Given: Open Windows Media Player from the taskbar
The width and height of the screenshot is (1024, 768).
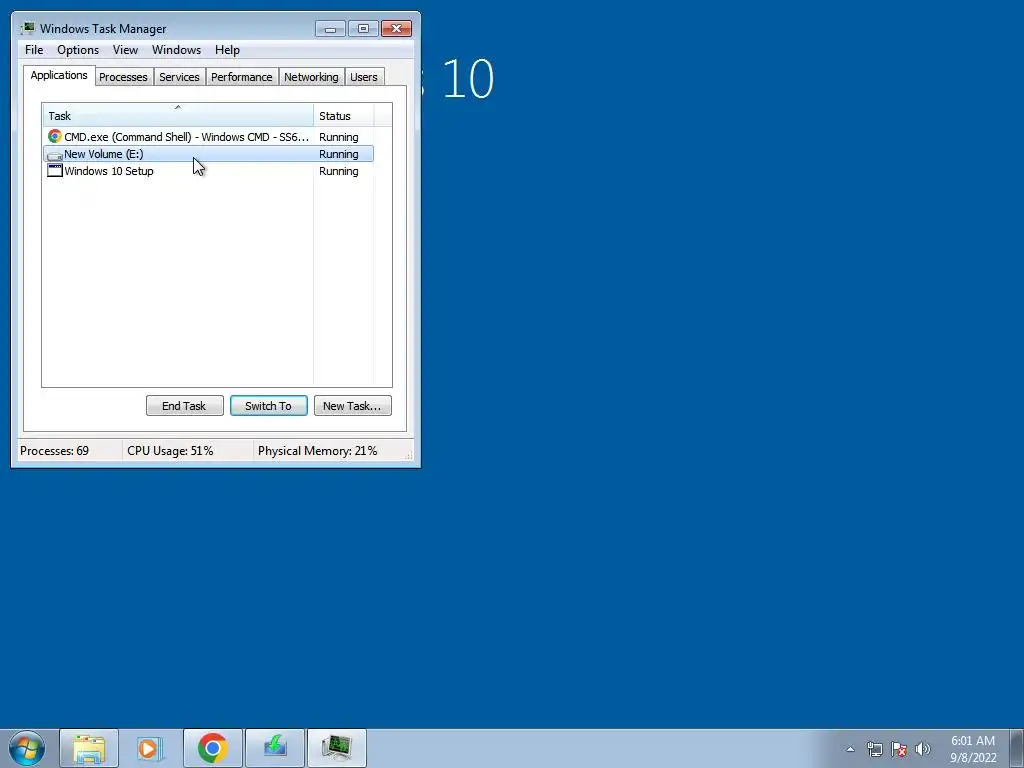Looking at the screenshot, I should point(150,748).
